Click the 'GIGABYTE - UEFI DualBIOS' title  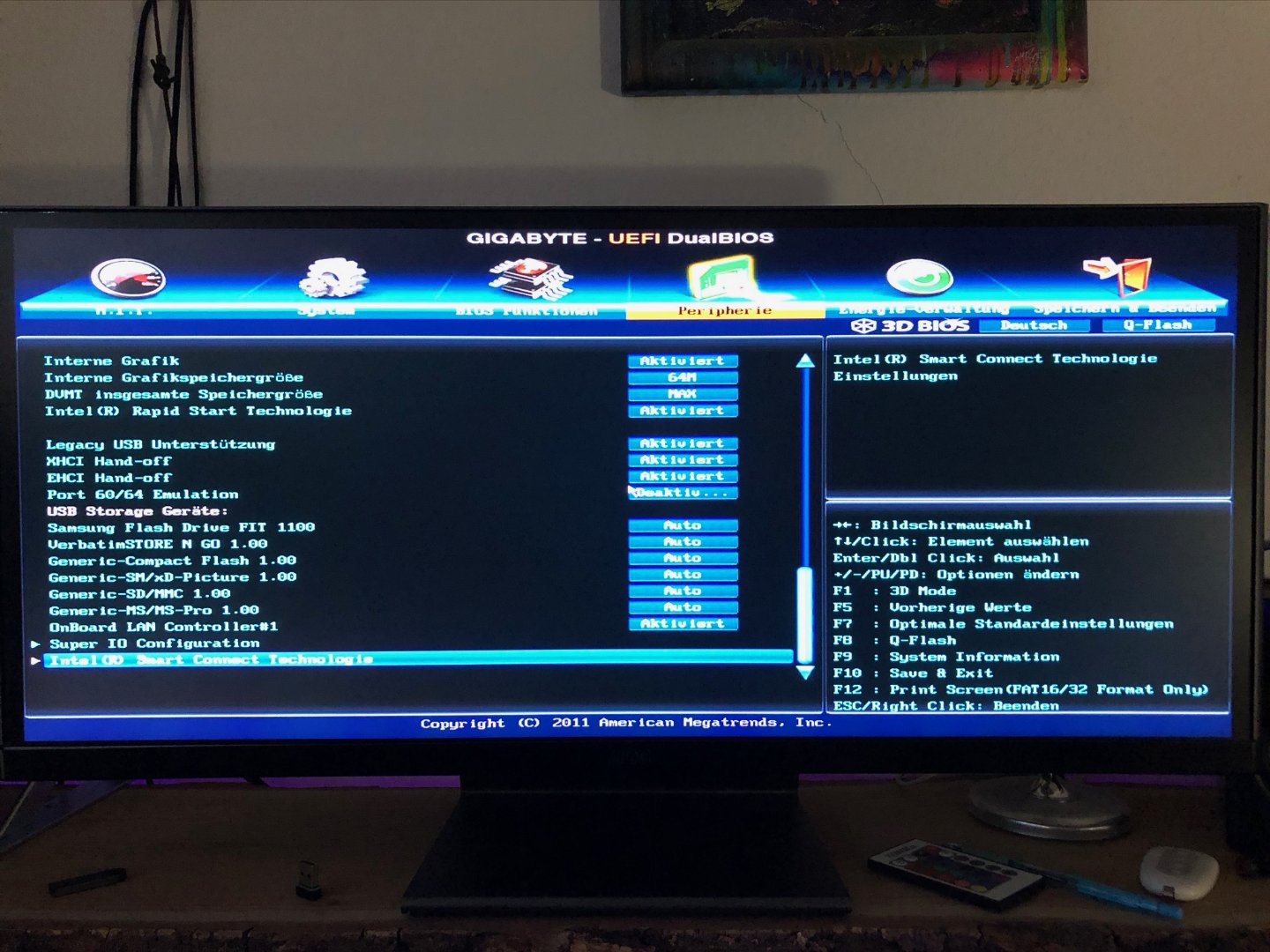click(620, 238)
